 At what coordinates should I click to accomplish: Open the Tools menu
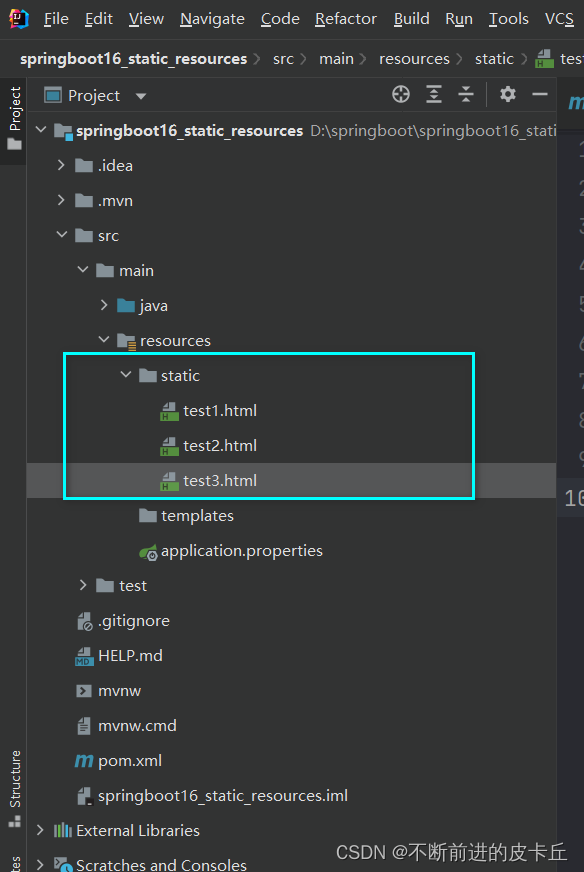[508, 19]
